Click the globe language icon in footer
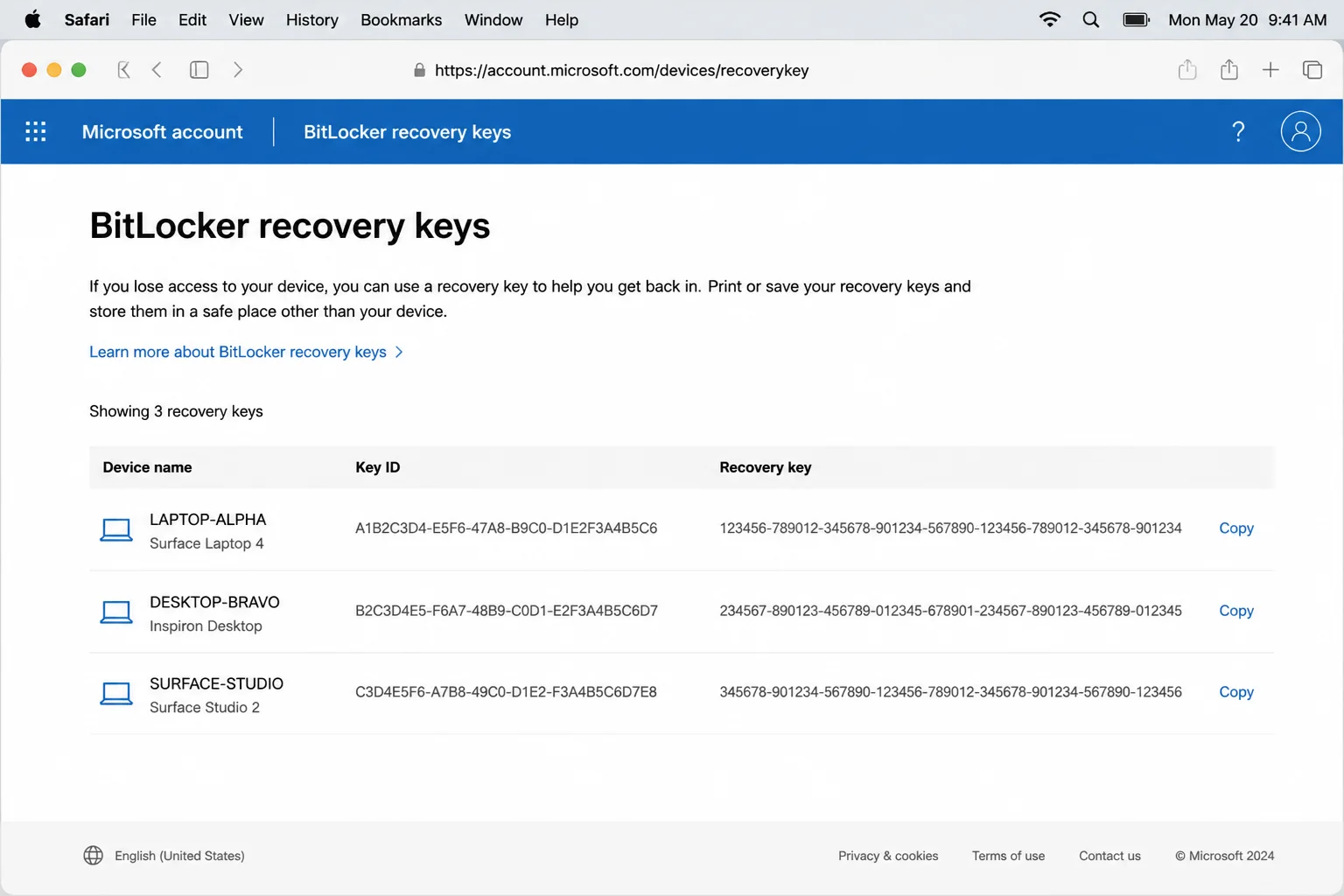This screenshot has height=896, width=1344. pyautogui.click(x=94, y=855)
